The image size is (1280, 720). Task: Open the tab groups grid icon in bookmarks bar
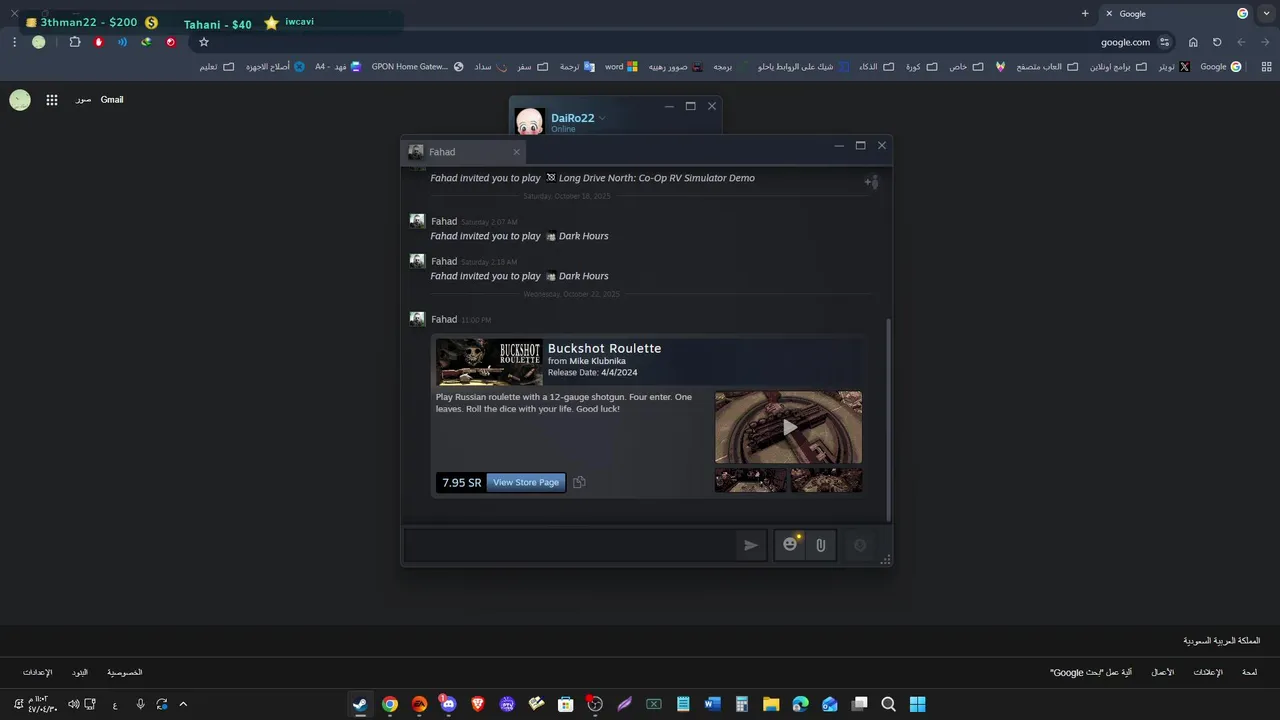(x=1266, y=67)
